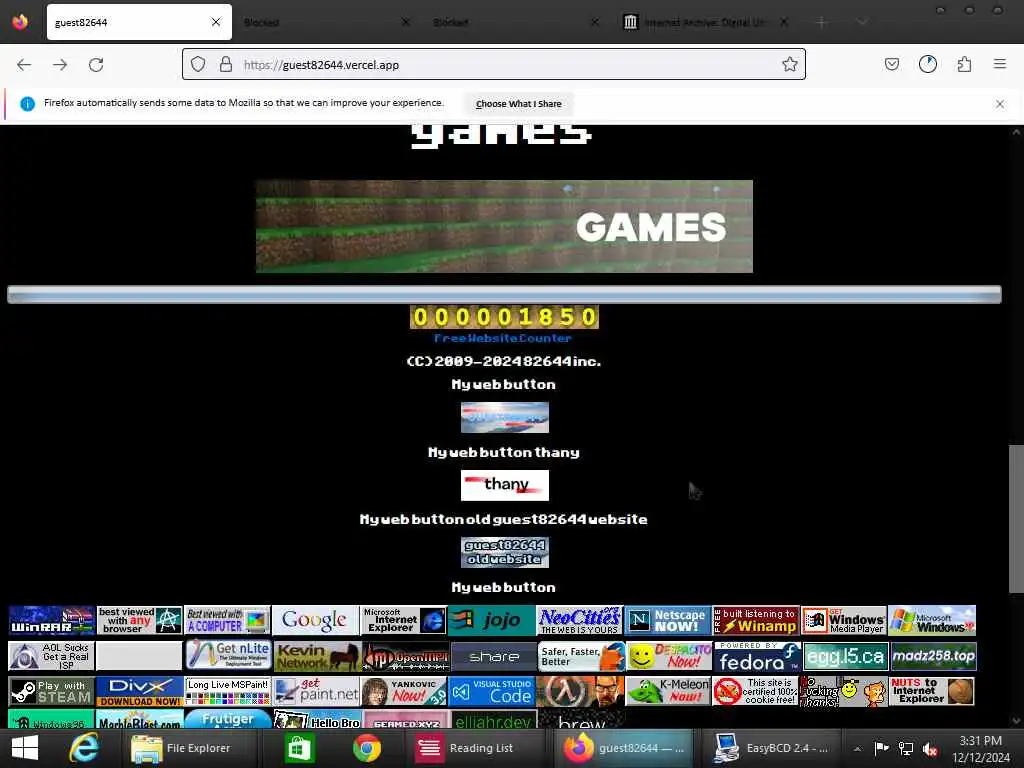Open the Firefox application menu
The image size is (1024, 768).
click(x=1000, y=64)
